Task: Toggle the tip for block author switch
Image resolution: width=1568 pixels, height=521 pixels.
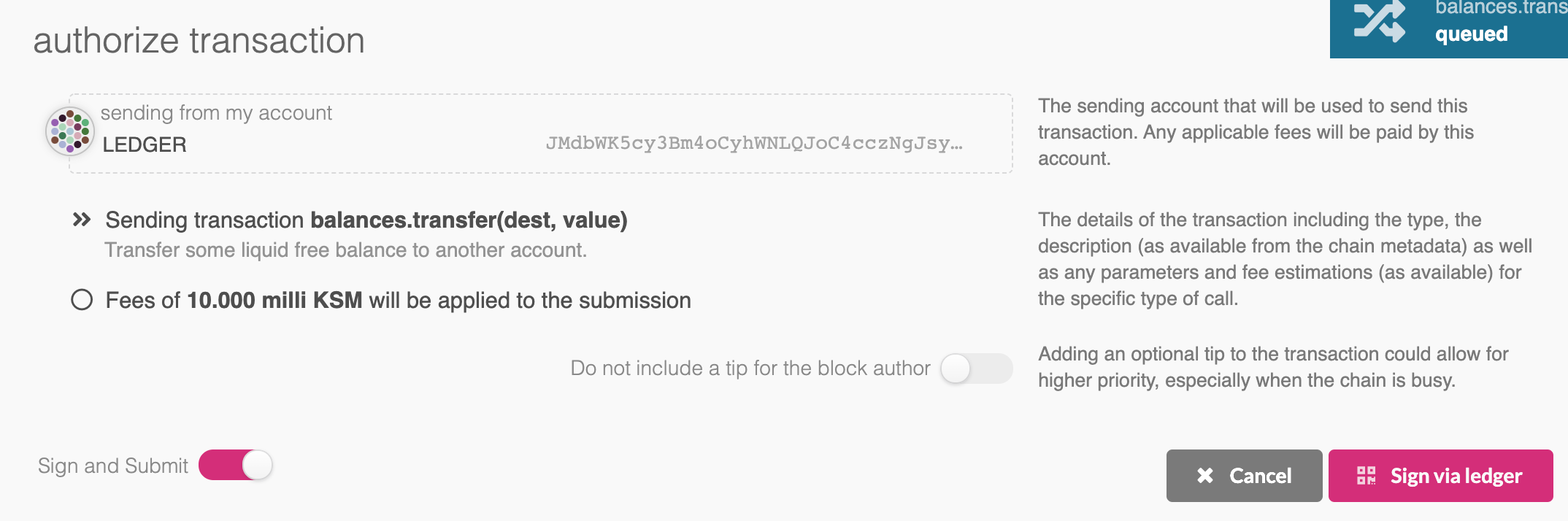Action: click(976, 368)
